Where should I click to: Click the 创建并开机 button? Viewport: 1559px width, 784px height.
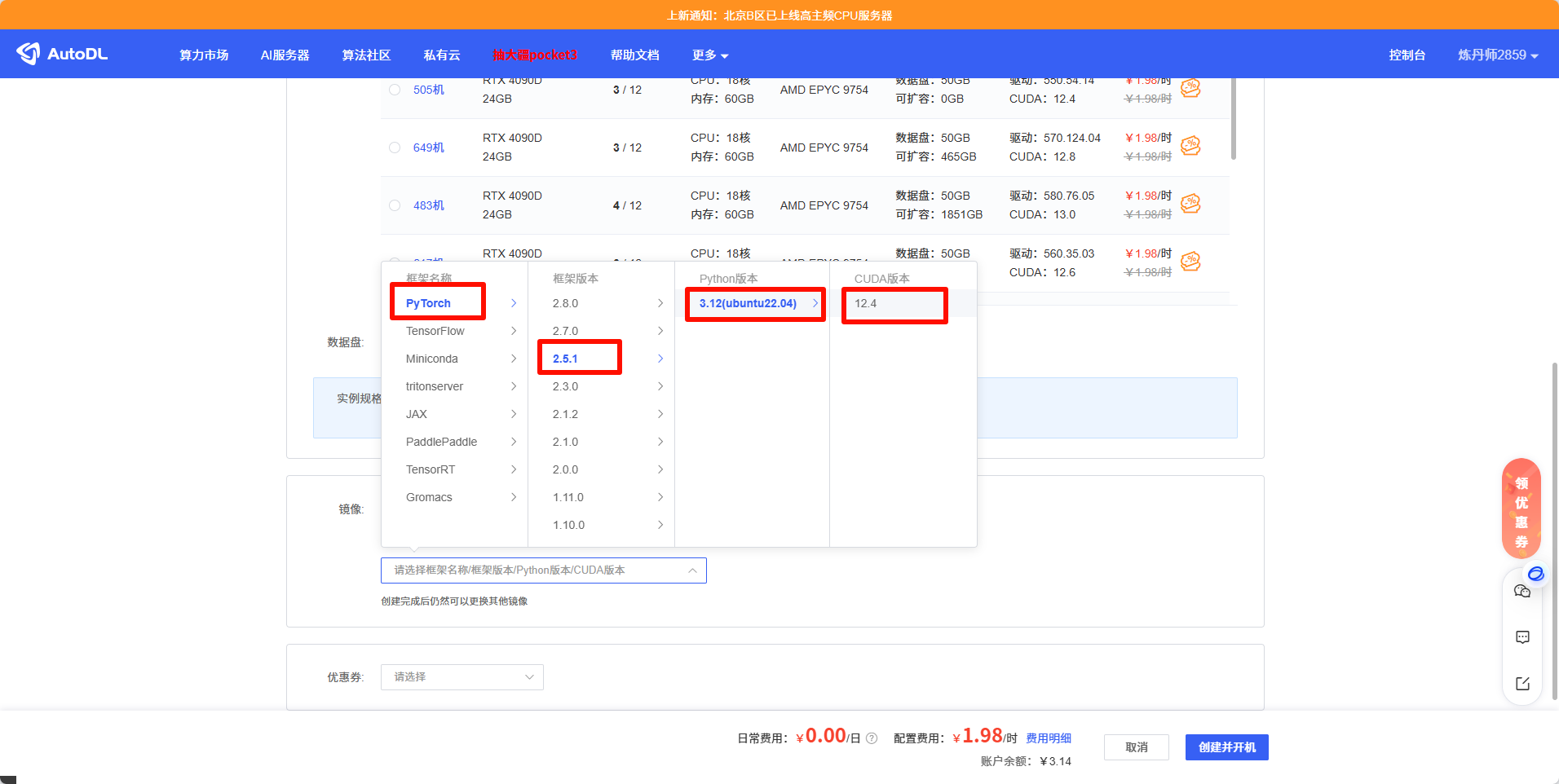coord(1227,747)
